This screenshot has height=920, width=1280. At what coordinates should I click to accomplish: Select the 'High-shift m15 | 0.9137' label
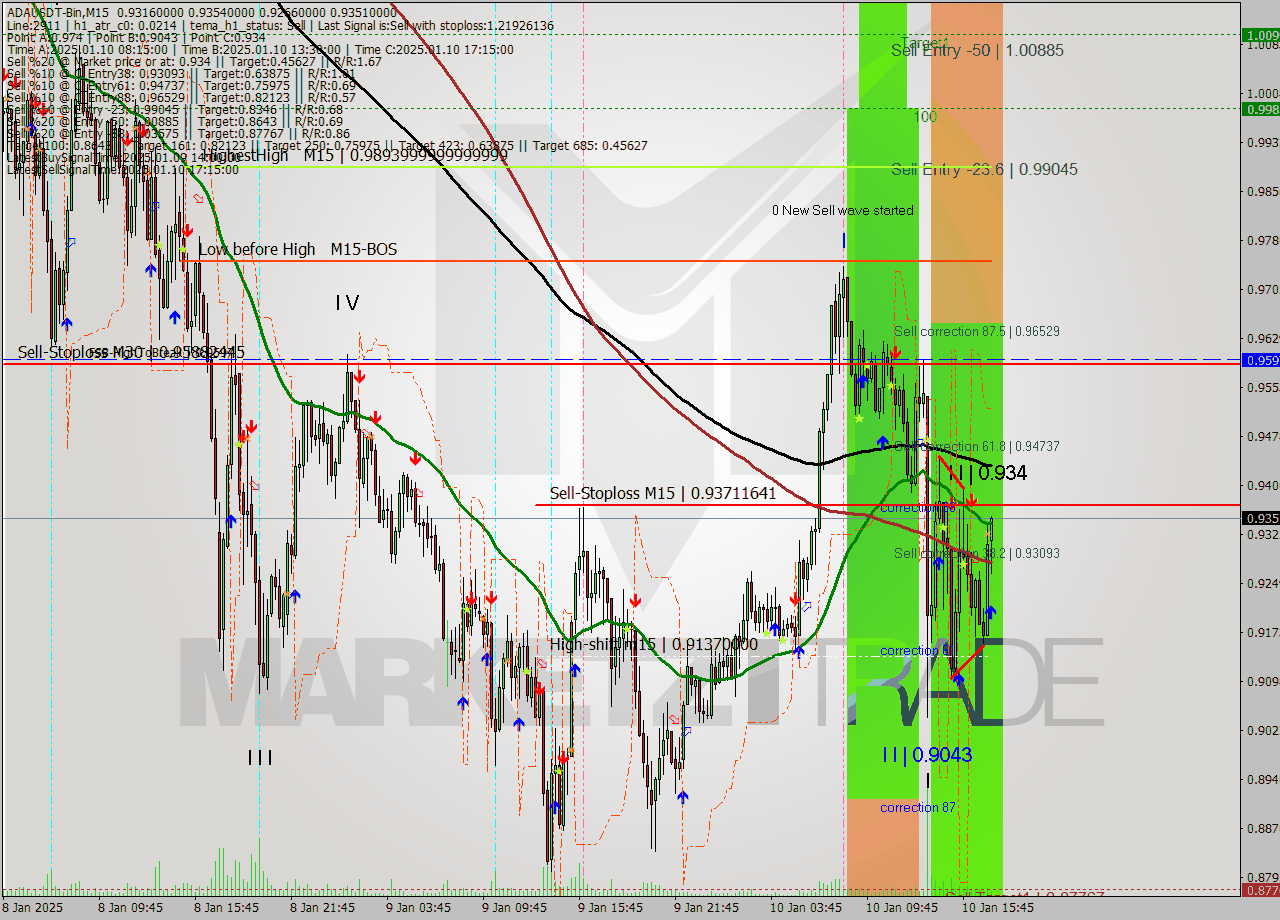coord(653,645)
